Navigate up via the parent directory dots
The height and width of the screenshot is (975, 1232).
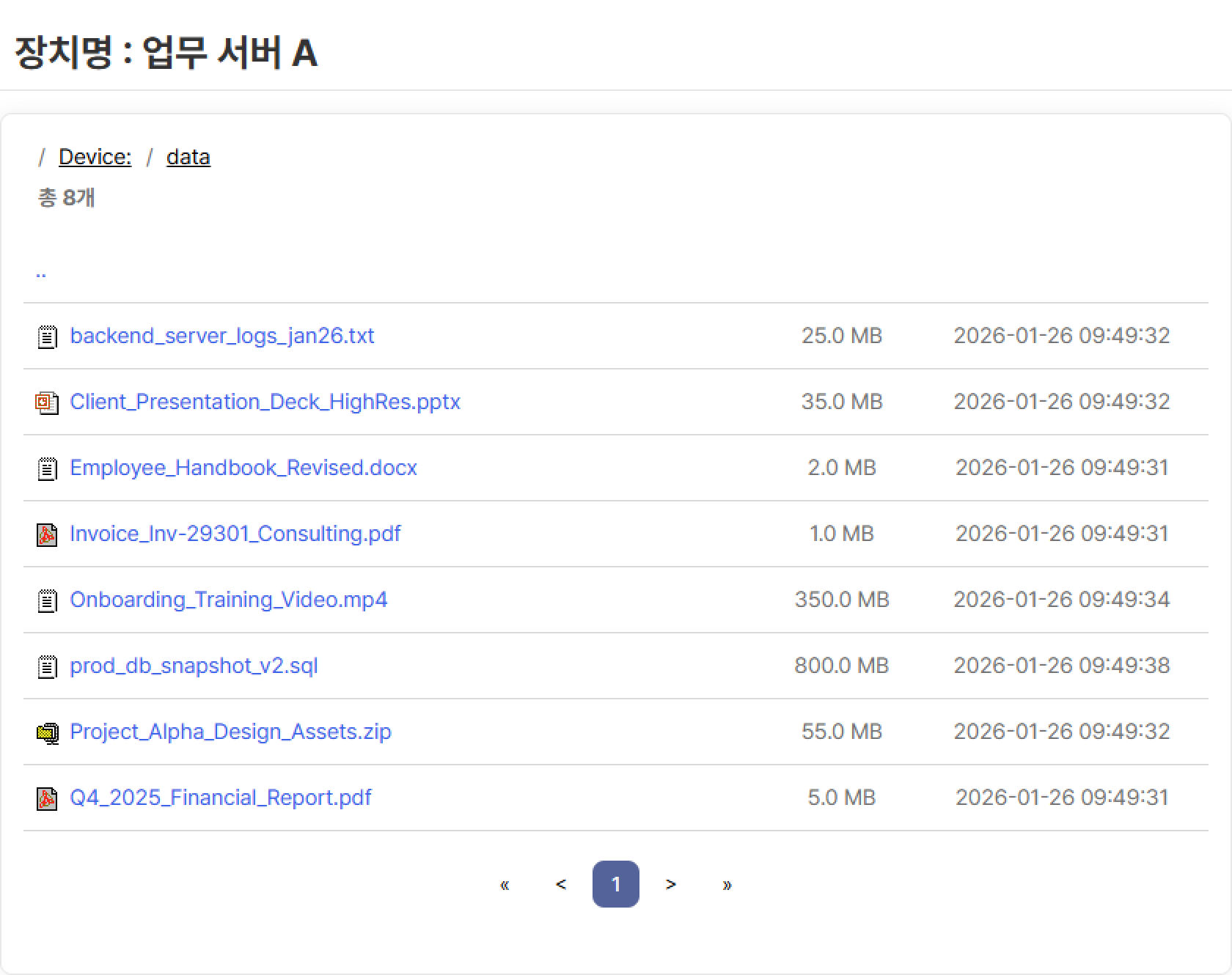point(41,273)
